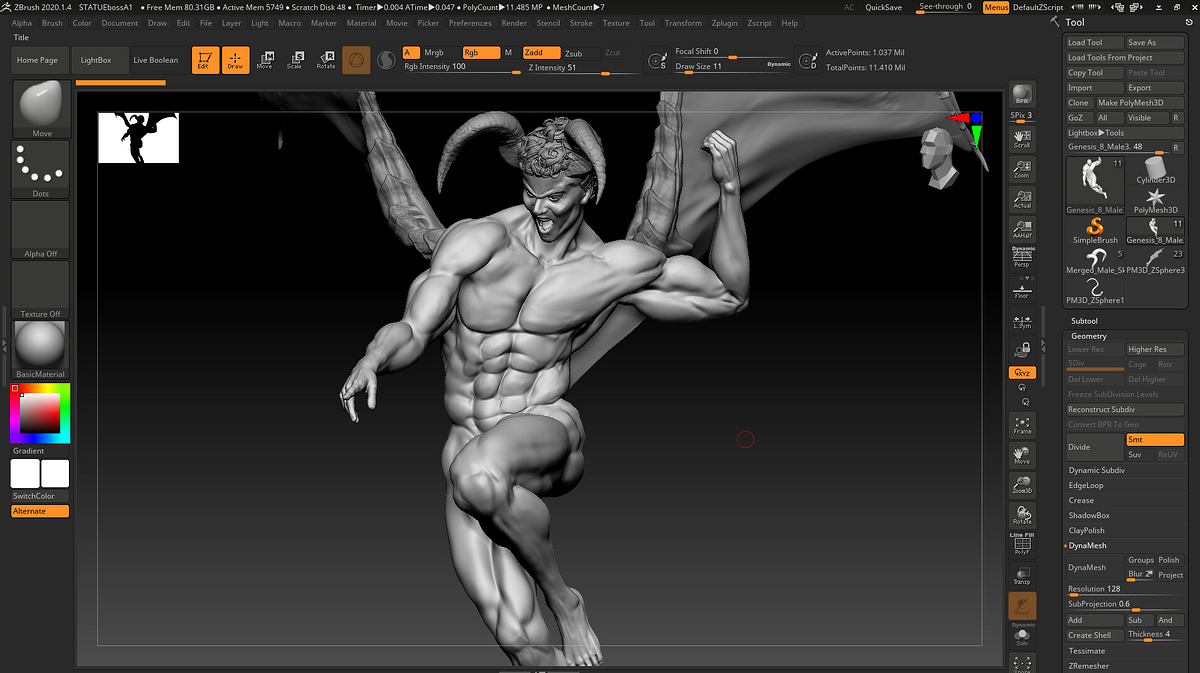1200x673 pixels.
Task: Collapse the DynaMesh section header
Action: (x=1088, y=545)
